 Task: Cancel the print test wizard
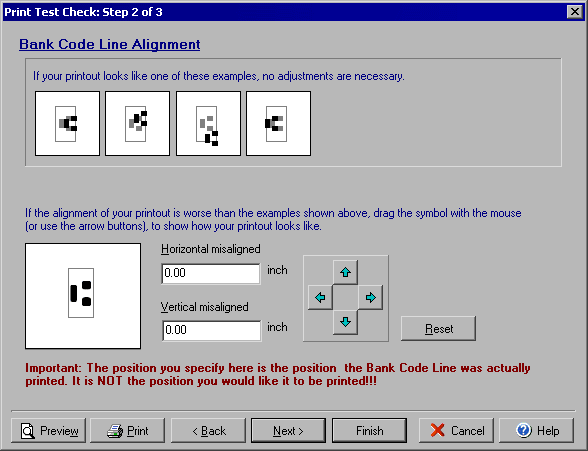tap(456, 431)
